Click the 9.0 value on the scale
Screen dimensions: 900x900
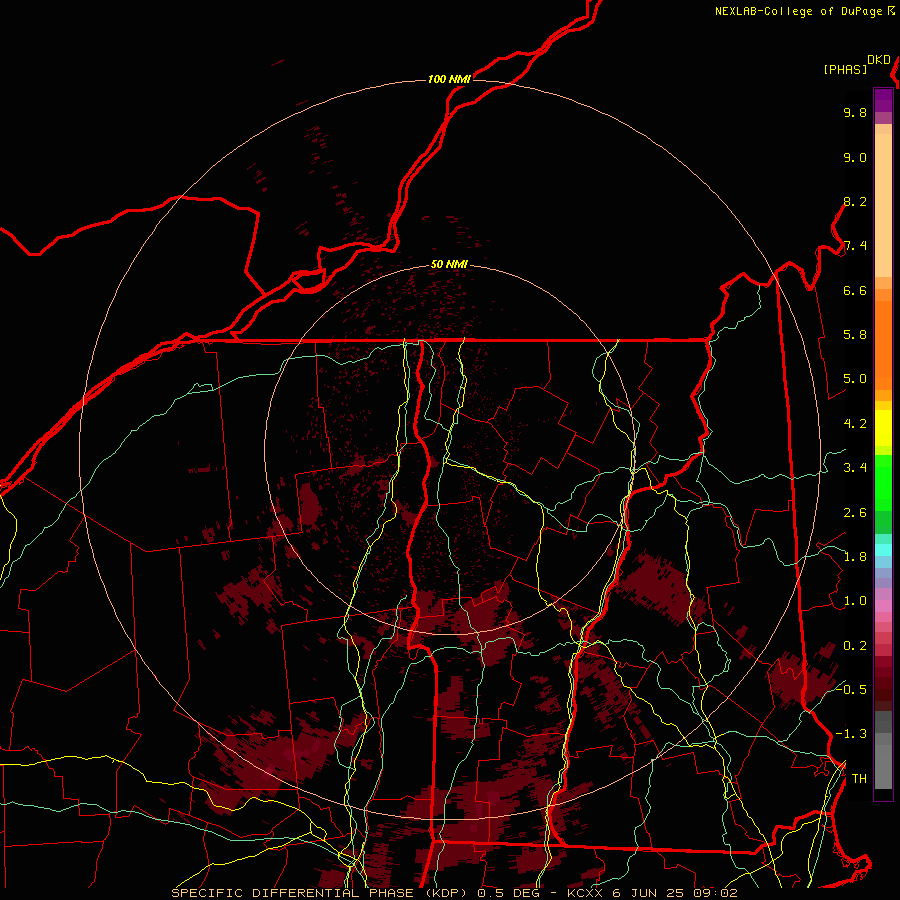pos(855,157)
